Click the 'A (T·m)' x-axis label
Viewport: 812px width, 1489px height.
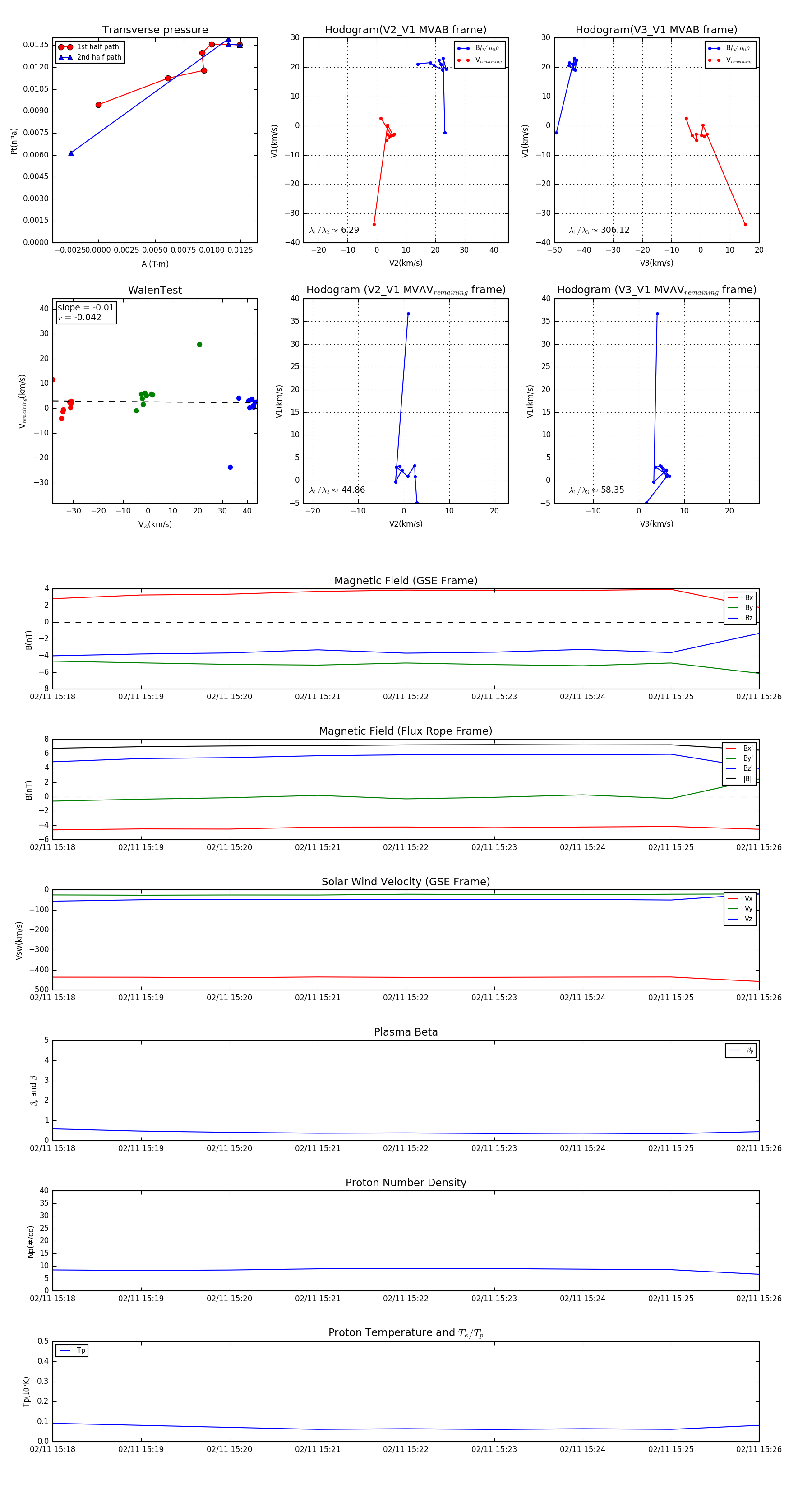(155, 264)
